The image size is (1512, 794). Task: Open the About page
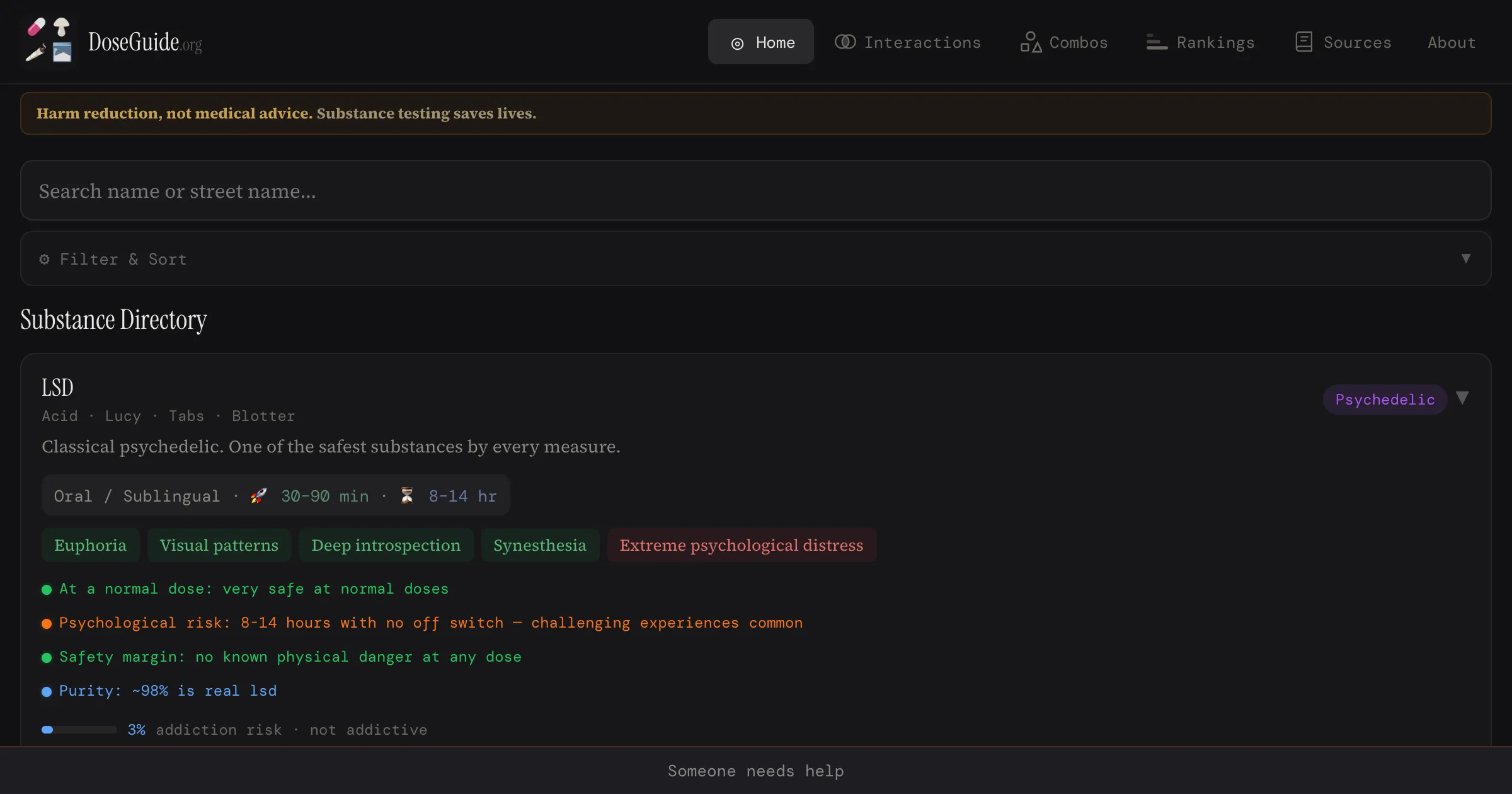[1452, 42]
